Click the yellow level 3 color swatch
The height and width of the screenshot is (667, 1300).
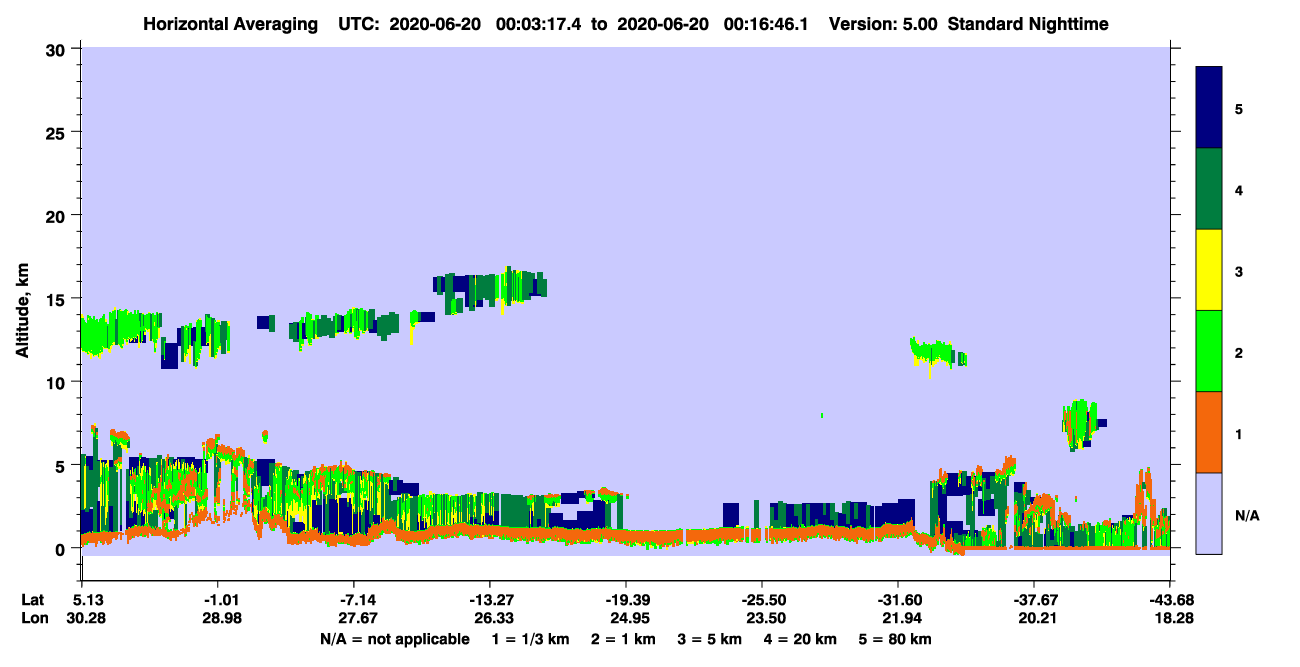pyautogui.click(x=1209, y=270)
